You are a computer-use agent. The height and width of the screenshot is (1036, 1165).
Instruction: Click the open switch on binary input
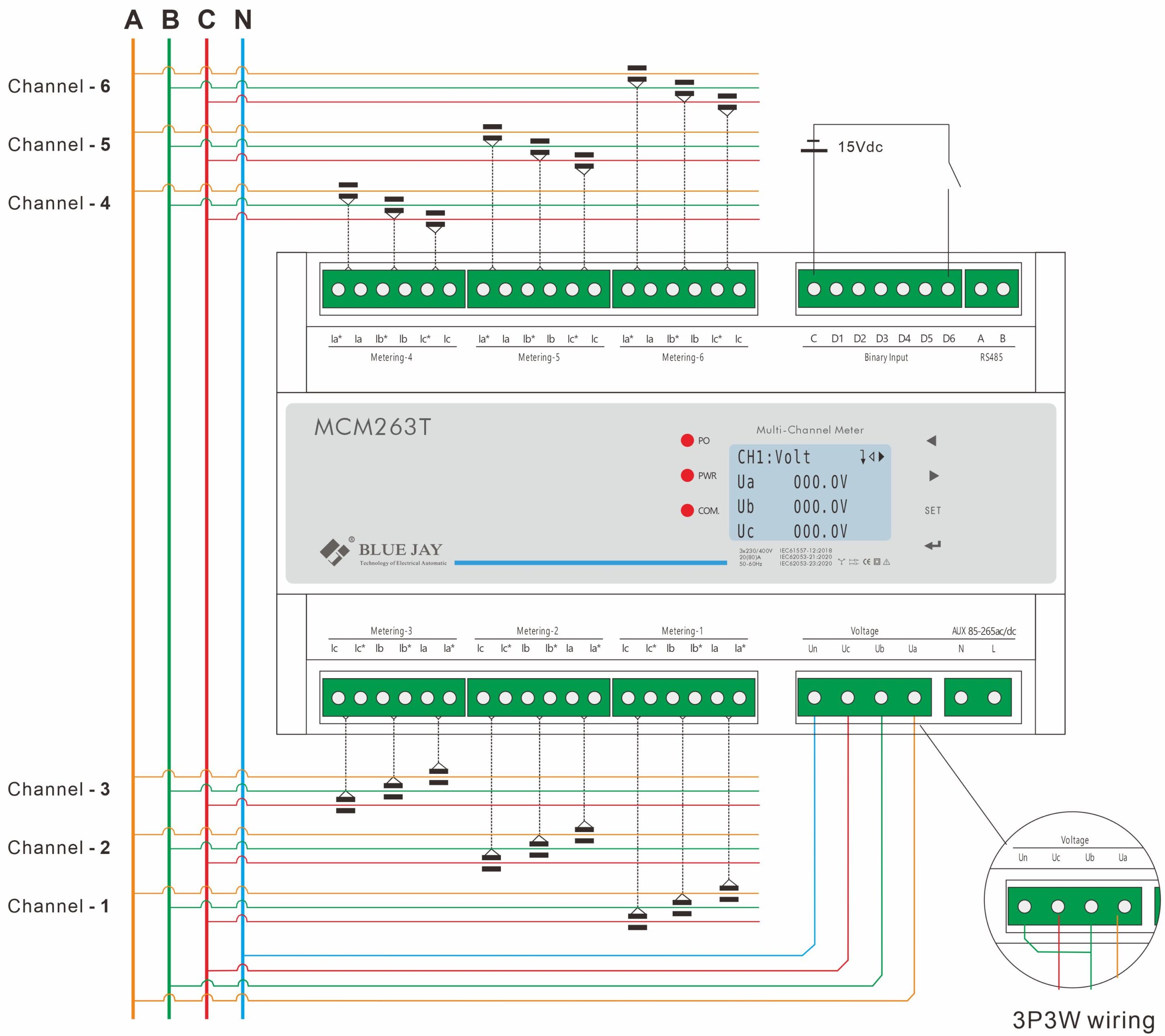(954, 174)
